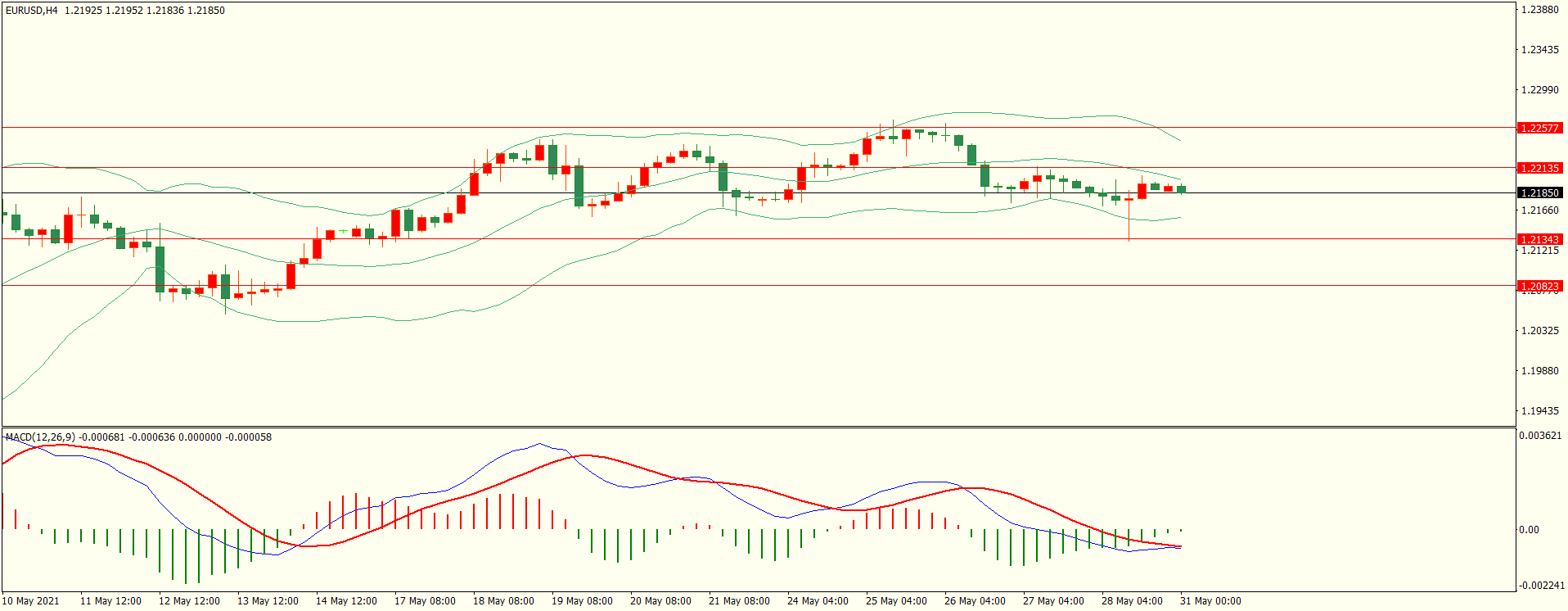Click the MACD(12,26,9) indicator label
The image size is (1568, 611).
tap(40, 437)
